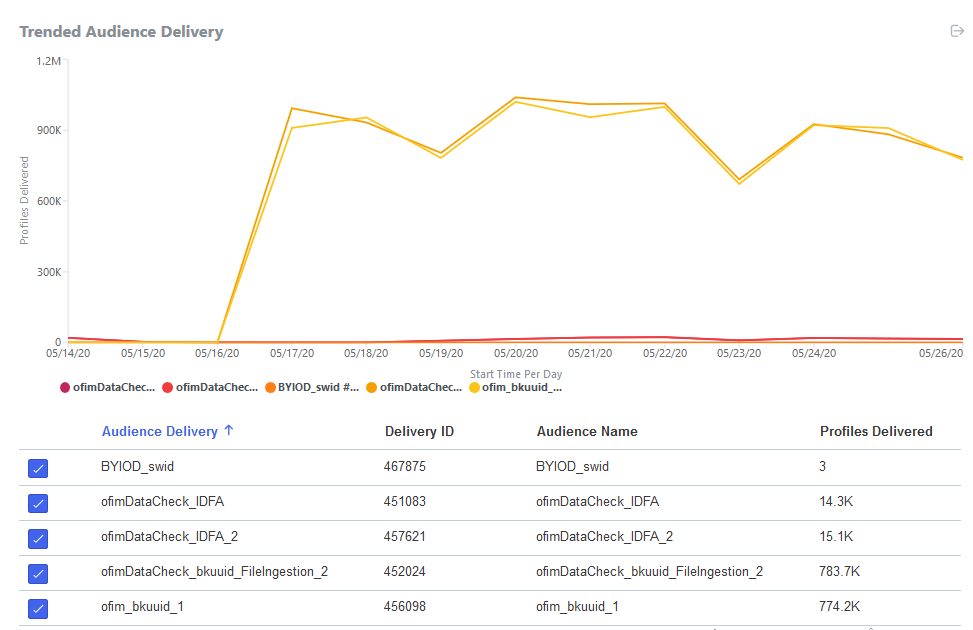
Task: Click the orange BYIOD_swid legend dot
Action: [270, 387]
